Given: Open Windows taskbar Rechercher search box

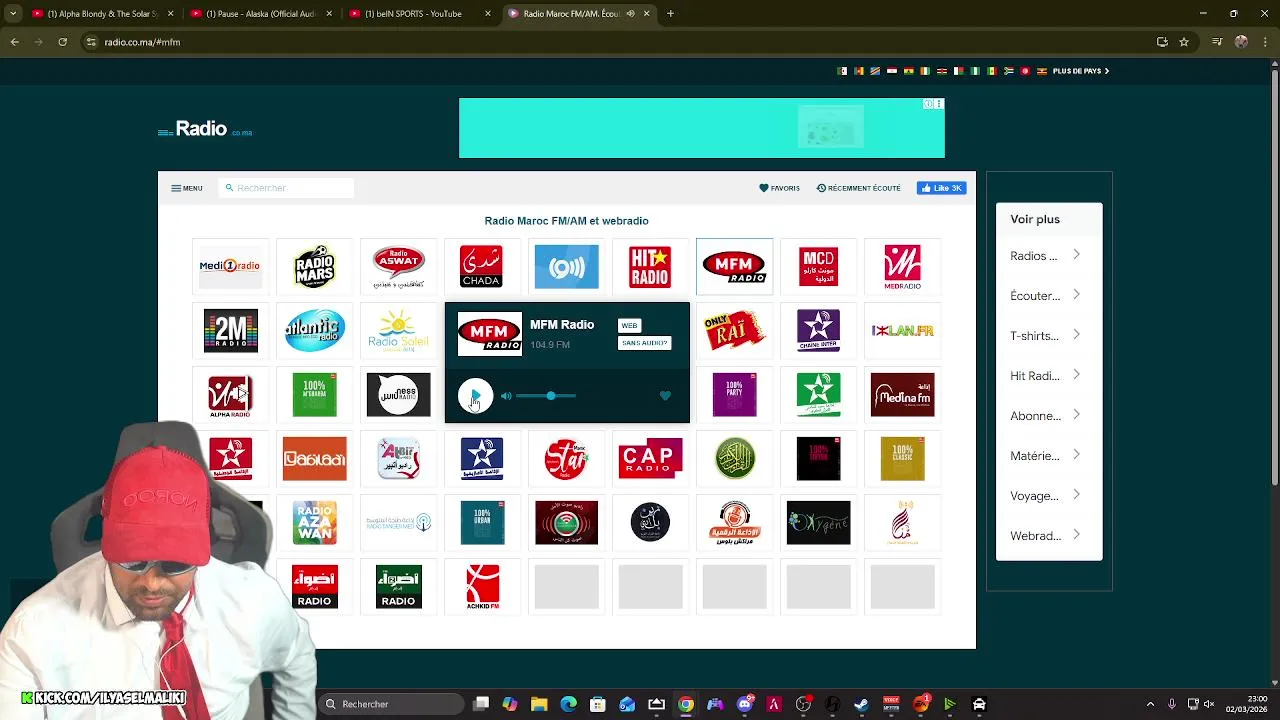Looking at the screenshot, I should pos(393,704).
